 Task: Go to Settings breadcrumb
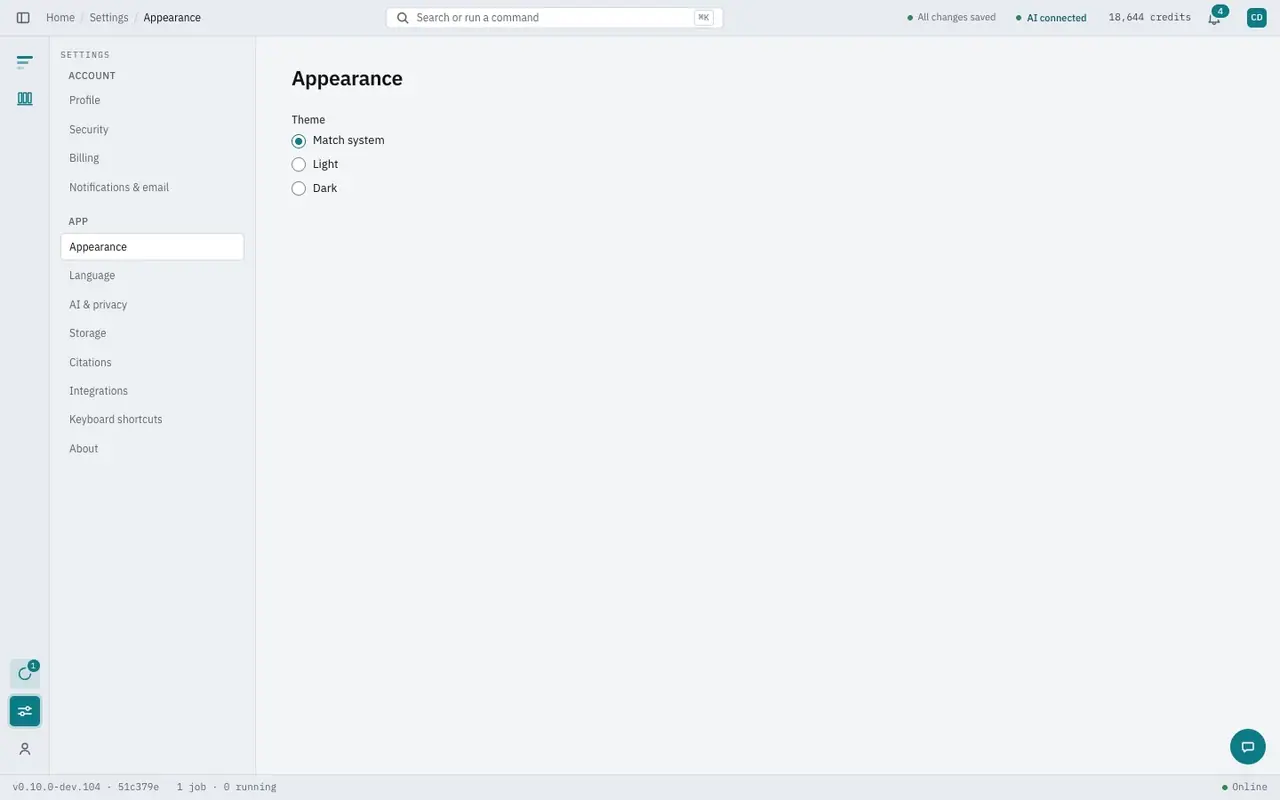109,18
